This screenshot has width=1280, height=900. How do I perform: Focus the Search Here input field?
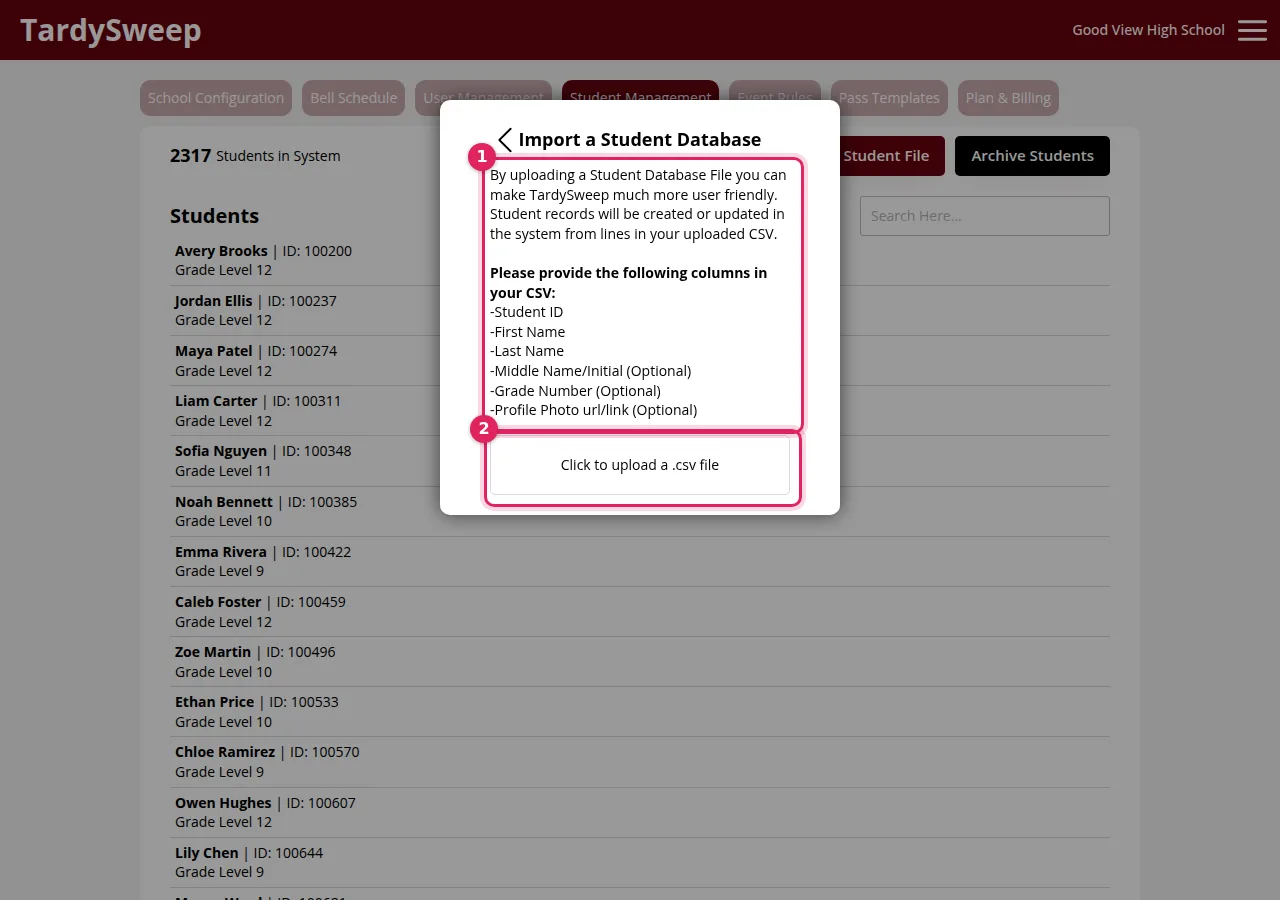985,216
